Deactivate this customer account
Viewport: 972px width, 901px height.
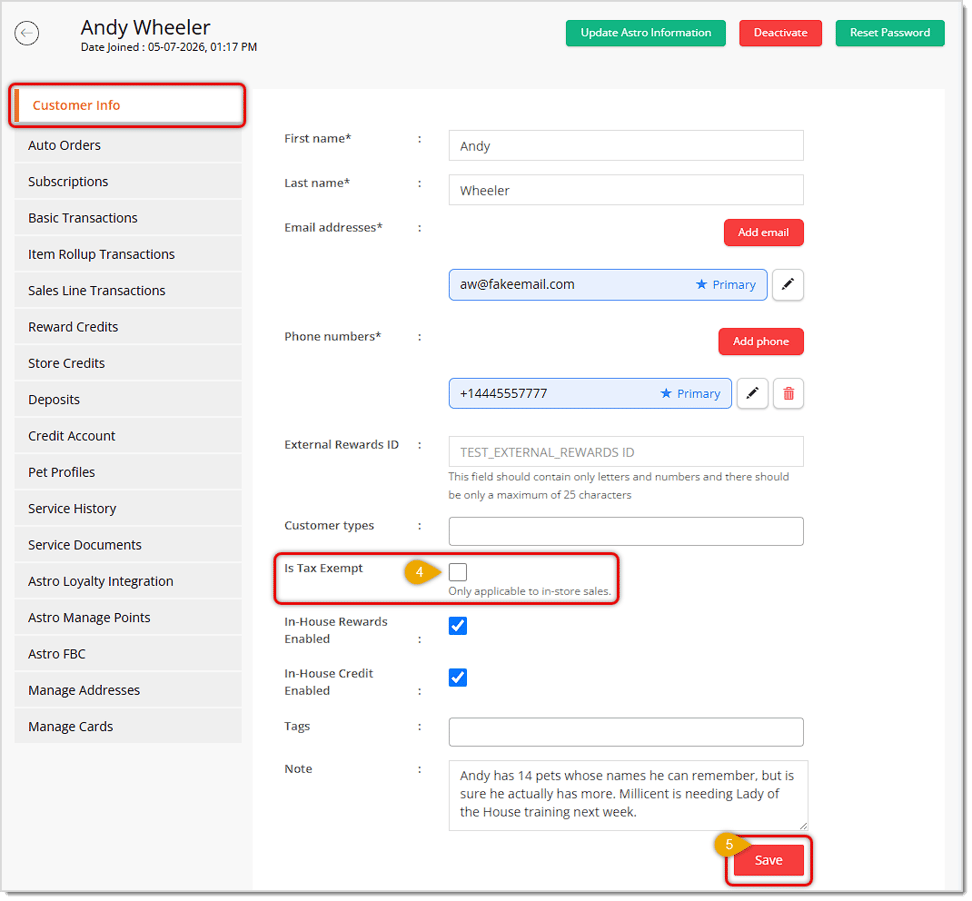[x=782, y=33]
